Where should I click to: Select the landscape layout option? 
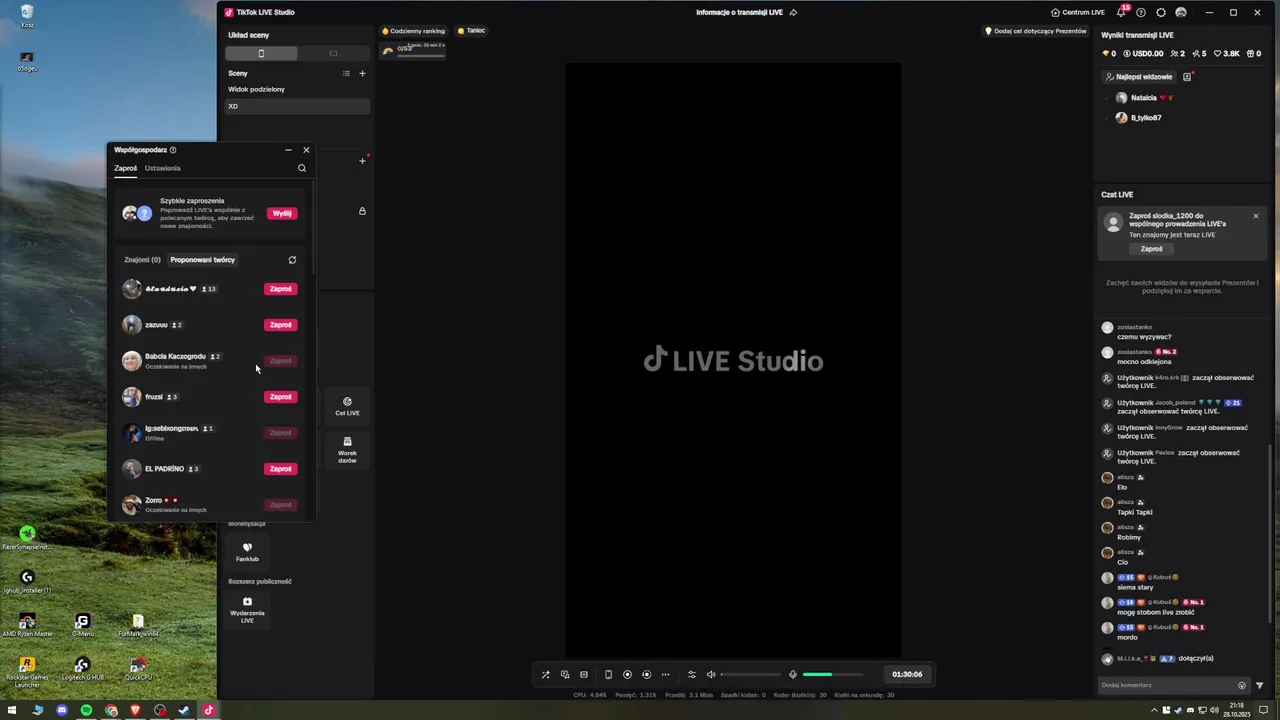(333, 53)
